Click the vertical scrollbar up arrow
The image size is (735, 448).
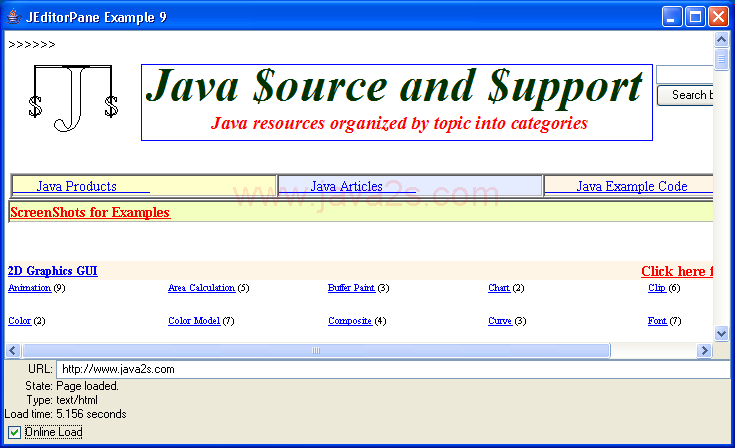click(721, 40)
